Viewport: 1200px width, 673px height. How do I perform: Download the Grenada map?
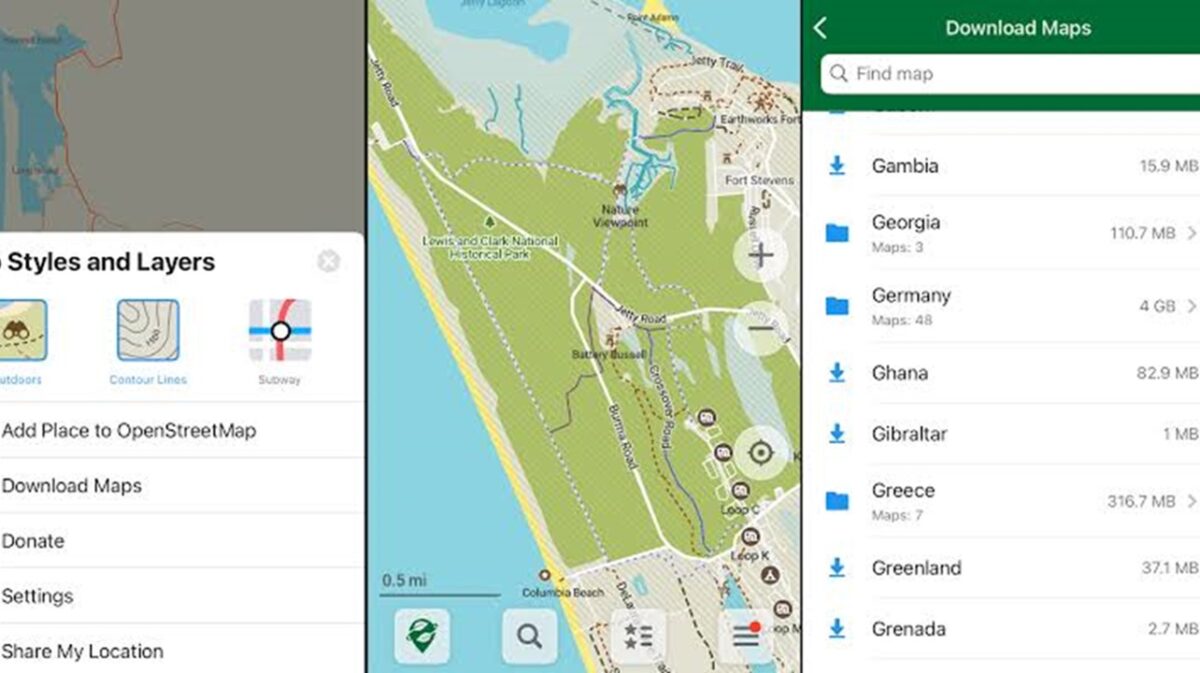[x=837, y=629]
